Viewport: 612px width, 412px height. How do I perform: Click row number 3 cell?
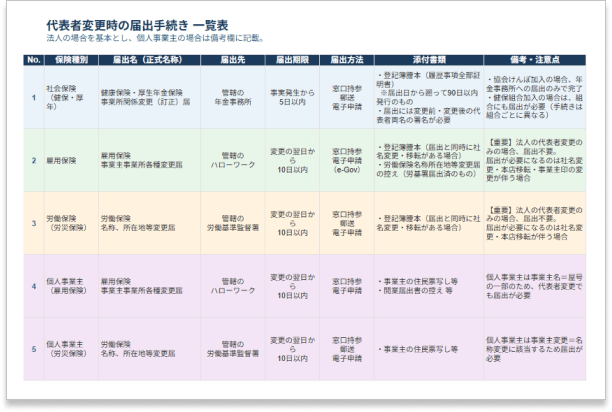(x=34, y=223)
